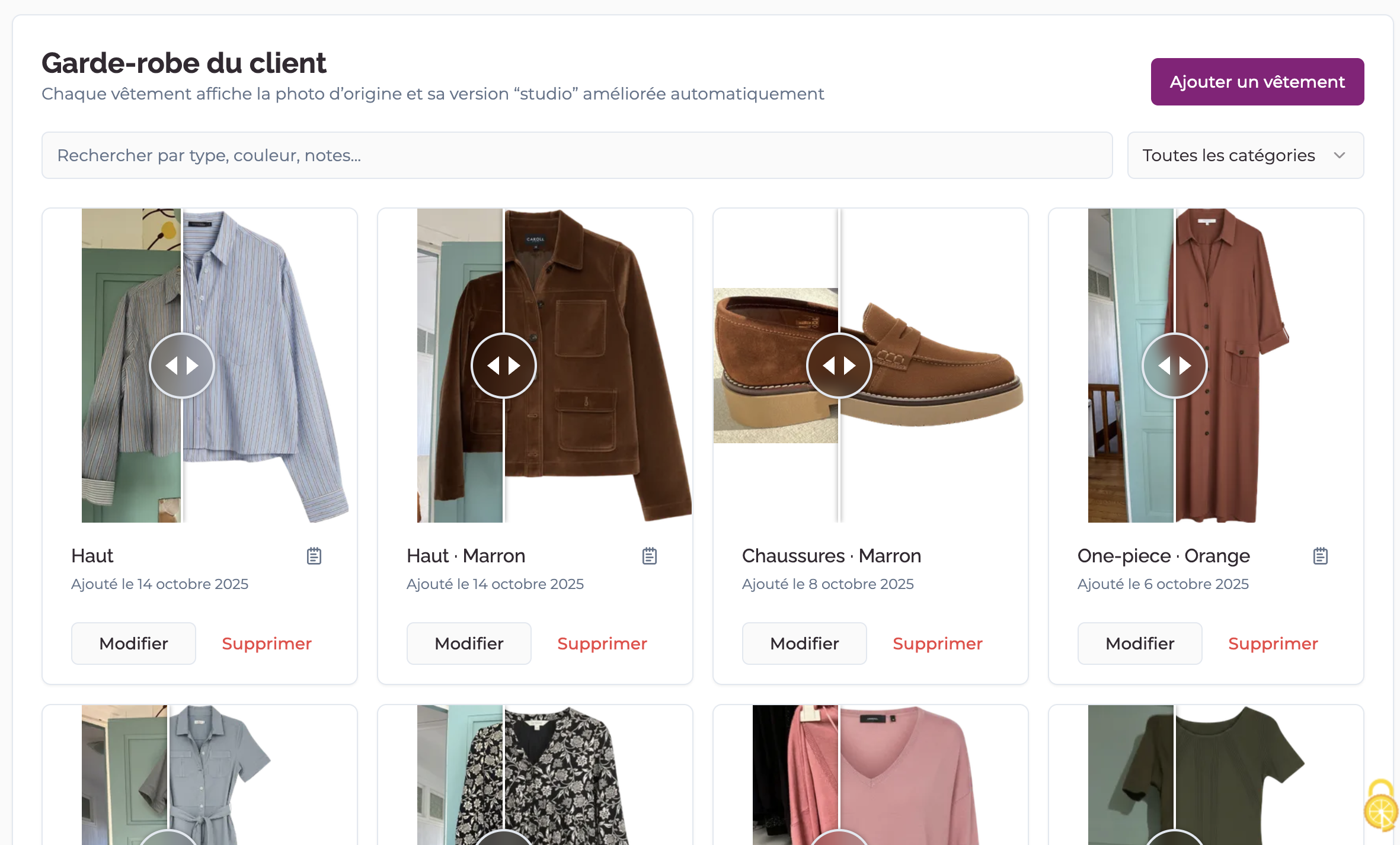1400x845 pixels.
Task: Click the lemon lock icon at the lower right
Action: click(1381, 806)
